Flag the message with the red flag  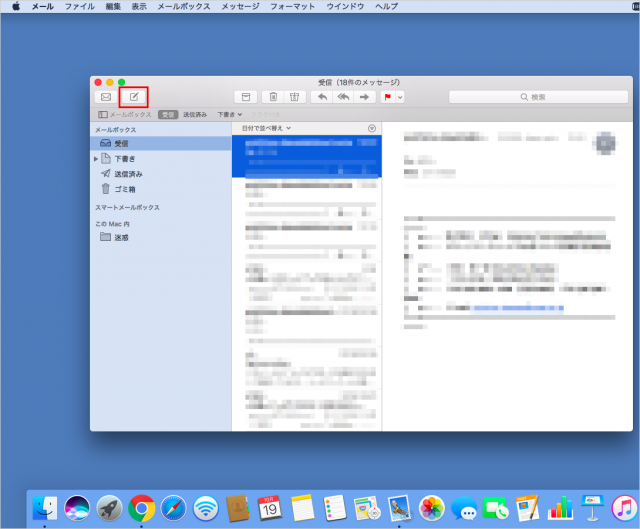point(388,97)
